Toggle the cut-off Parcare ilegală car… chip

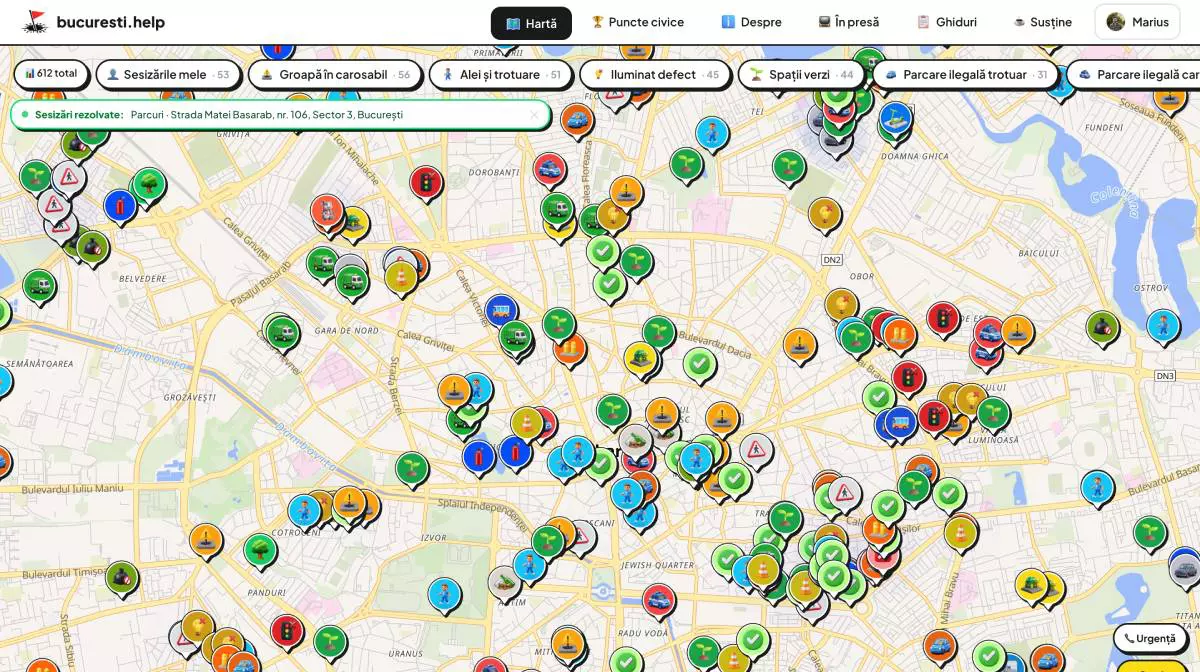(x=1134, y=75)
